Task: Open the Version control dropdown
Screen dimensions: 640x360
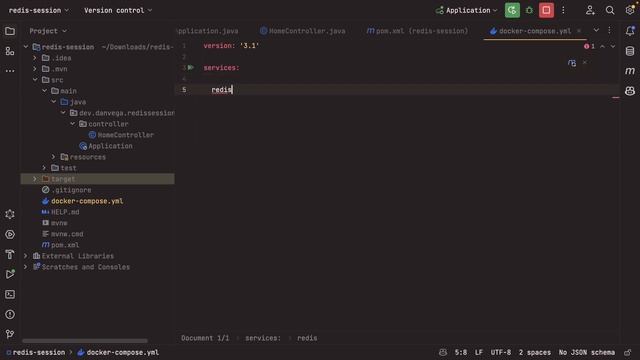Action: pyautogui.click(x=118, y=10)
